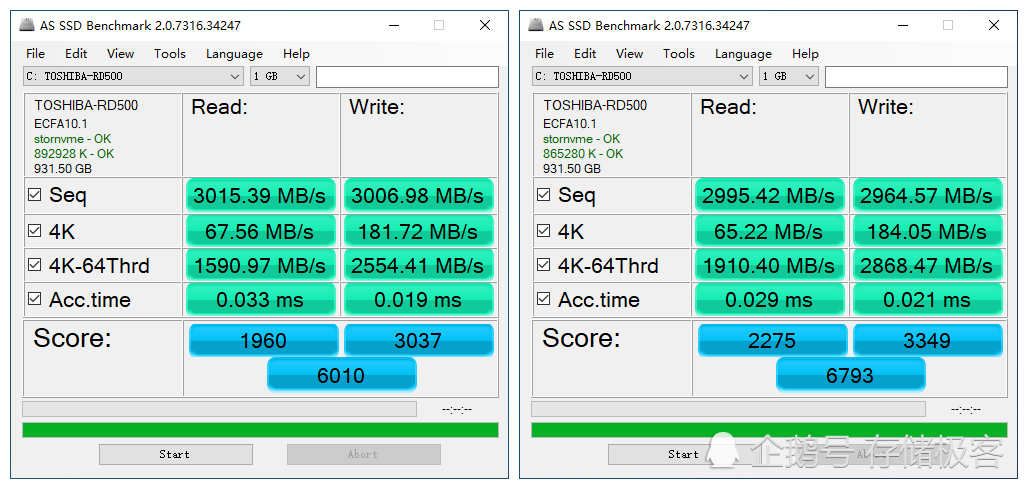Expand the 1 GB size dropdown in left window
Viewport: 1028px width, 489px height.
pyautogui.click(x=280, y=77)
